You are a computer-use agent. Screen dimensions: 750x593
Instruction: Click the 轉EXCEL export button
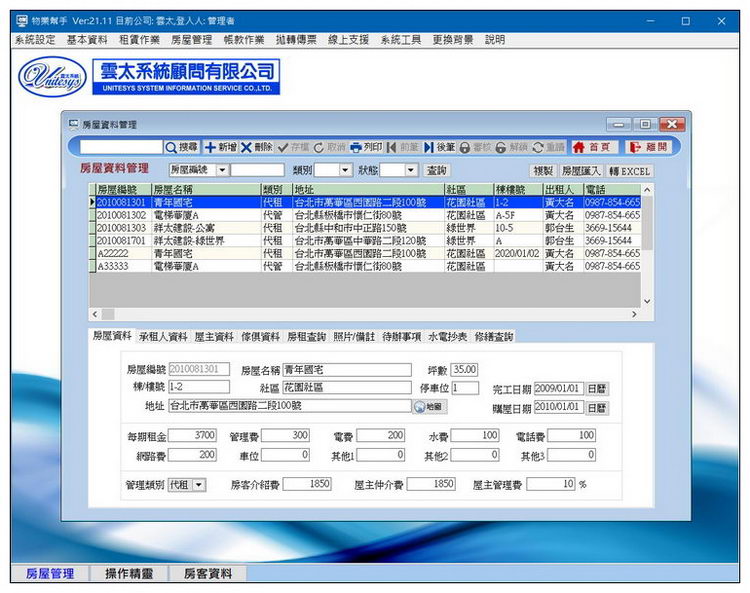coord(629,171)
